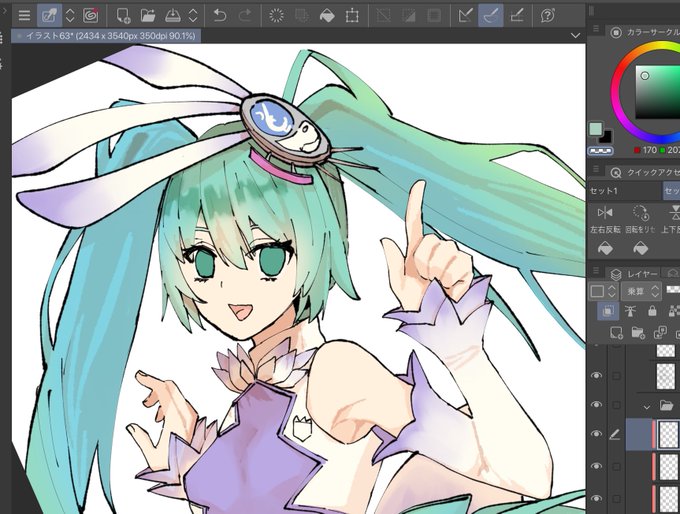The image size is (680, 514).
Task: Toggle the eye of the bottom-most visible layer
Action: point(597,499)
